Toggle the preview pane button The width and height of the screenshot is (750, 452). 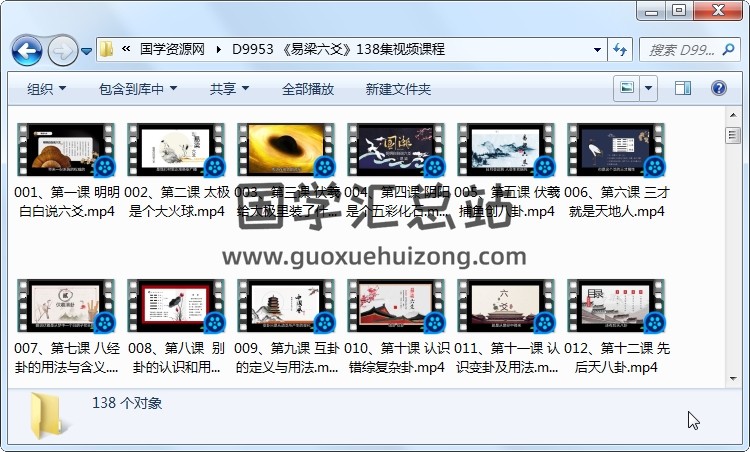click(x=683, y=88)
